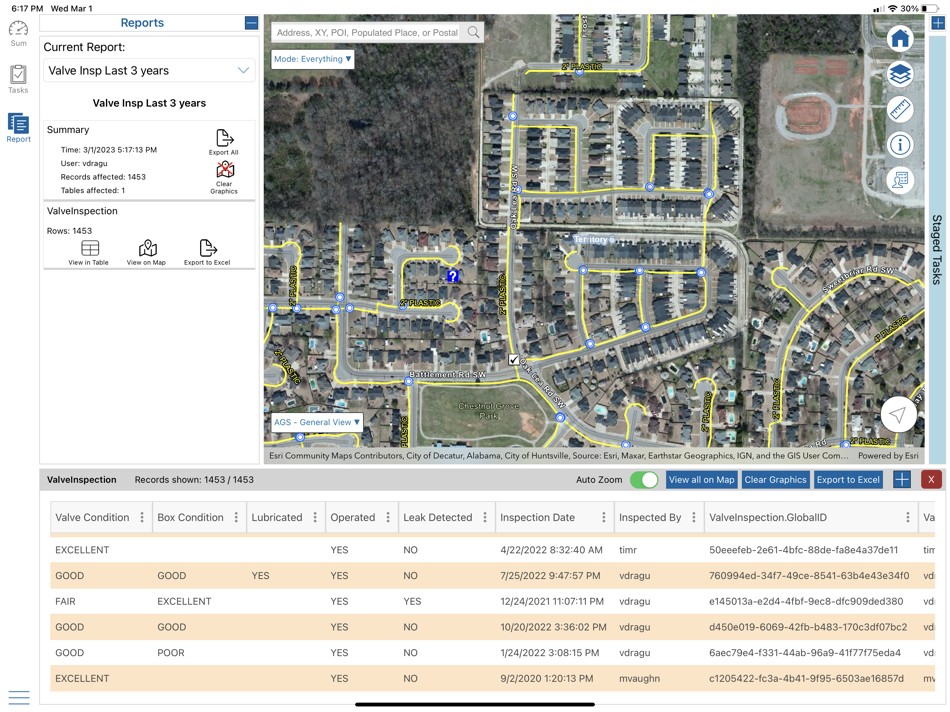Open the Staged Tasks side tab
The width and height of the screenshot is (950, 712).
pyautogui.click(x=937, y=249)
